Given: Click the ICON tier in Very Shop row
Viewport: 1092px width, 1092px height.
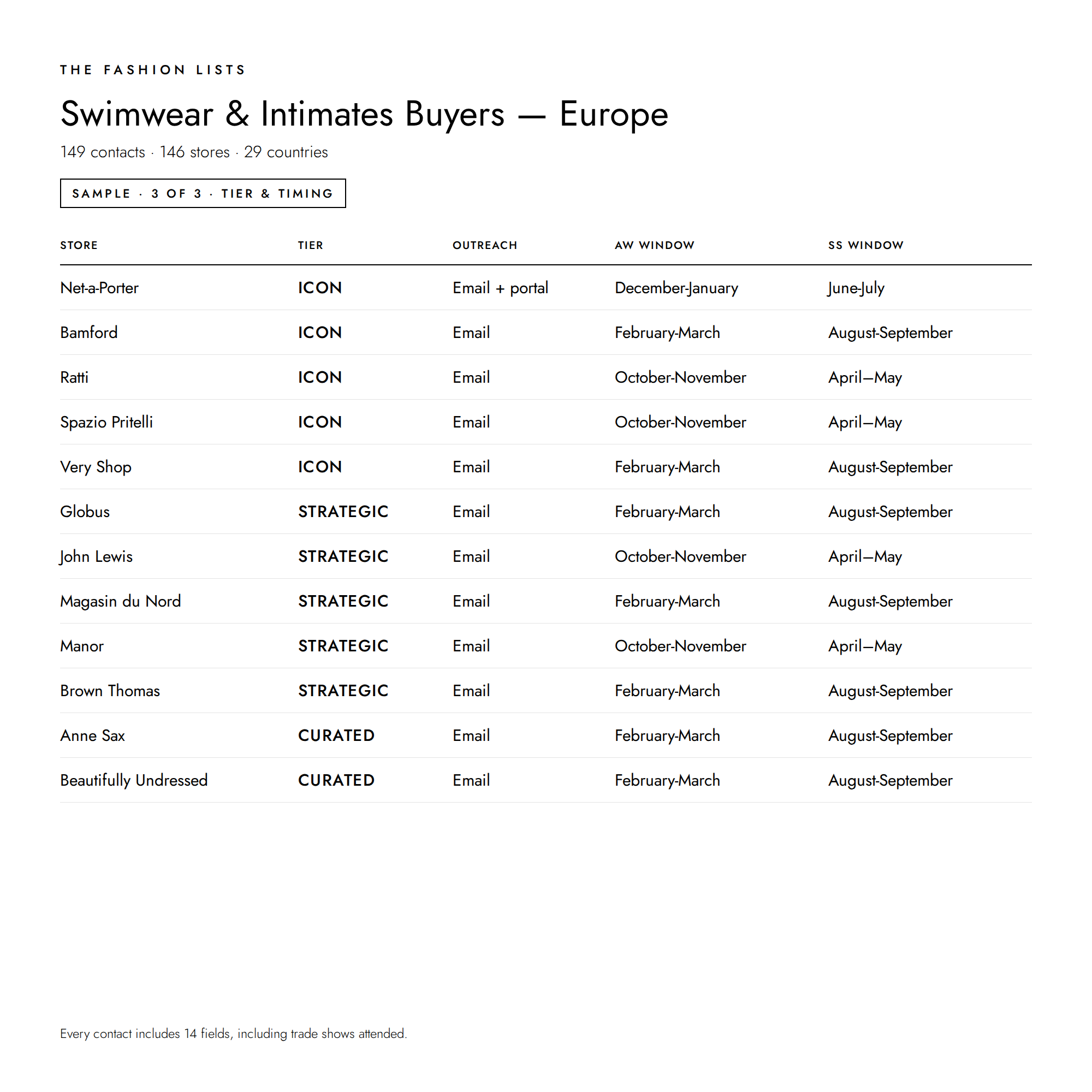Looking at the screenshot, I should 320,467.
